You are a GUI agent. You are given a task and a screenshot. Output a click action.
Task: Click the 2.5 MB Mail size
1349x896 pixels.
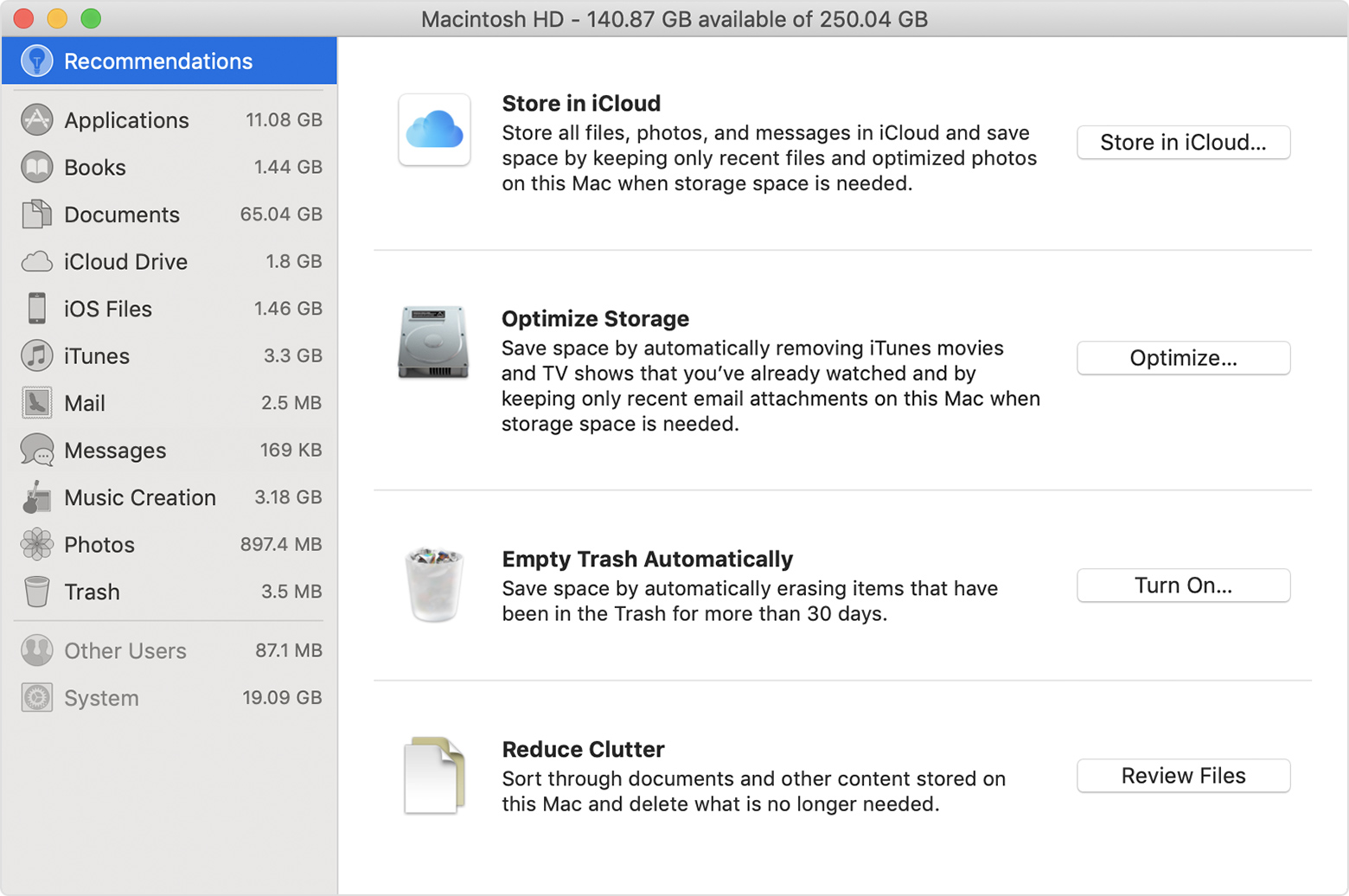(x=291, y=403)
